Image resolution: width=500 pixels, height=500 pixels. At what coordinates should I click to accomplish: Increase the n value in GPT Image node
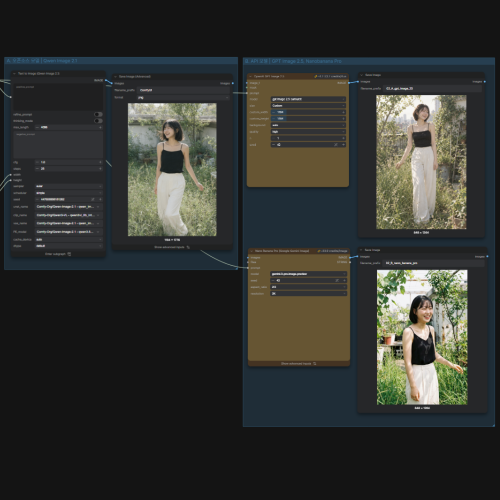(343, 138)
